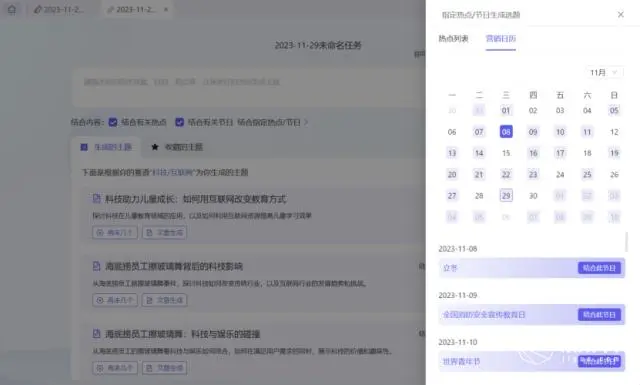Pick date 05 in the first week row
The image size is (640, 385).
[614, 110]
